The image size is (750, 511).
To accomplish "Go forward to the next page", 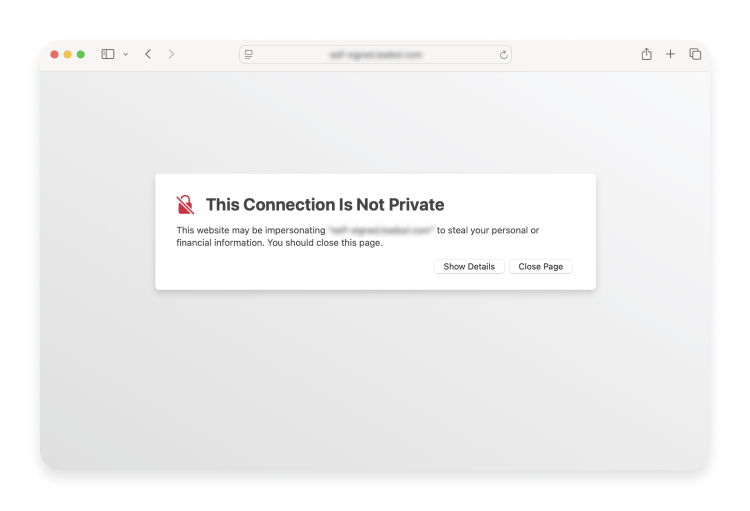I will click(171, 54).
